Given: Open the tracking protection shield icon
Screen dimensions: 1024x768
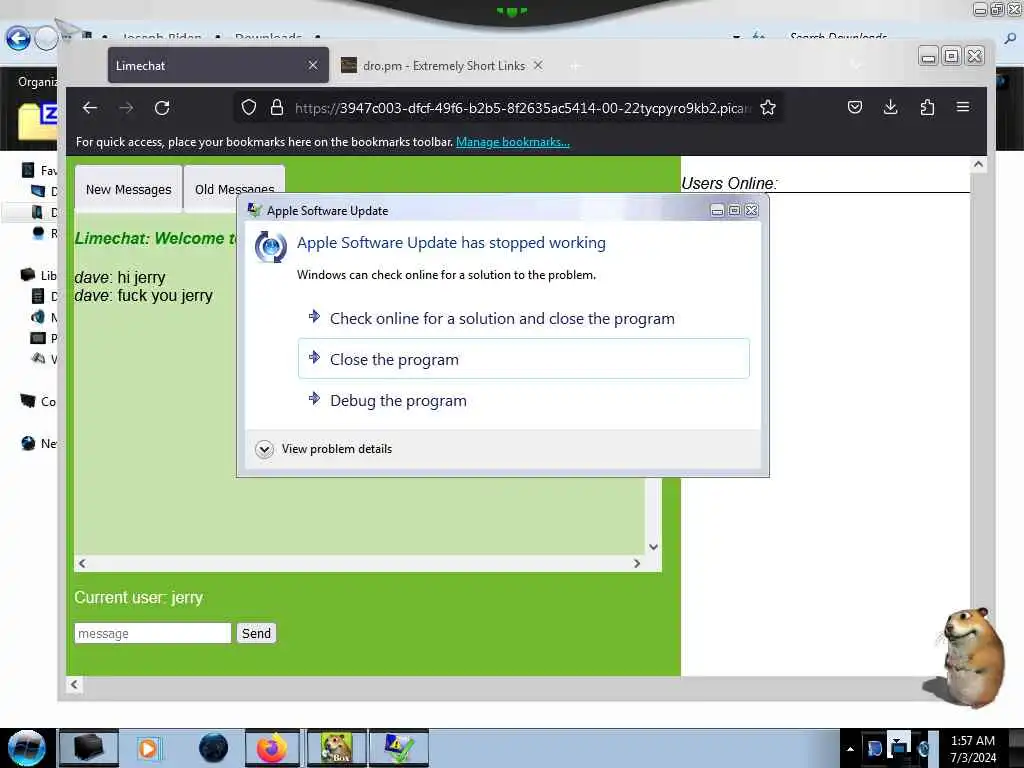Looking at the screenshot, I should click(x=249, y=108).
